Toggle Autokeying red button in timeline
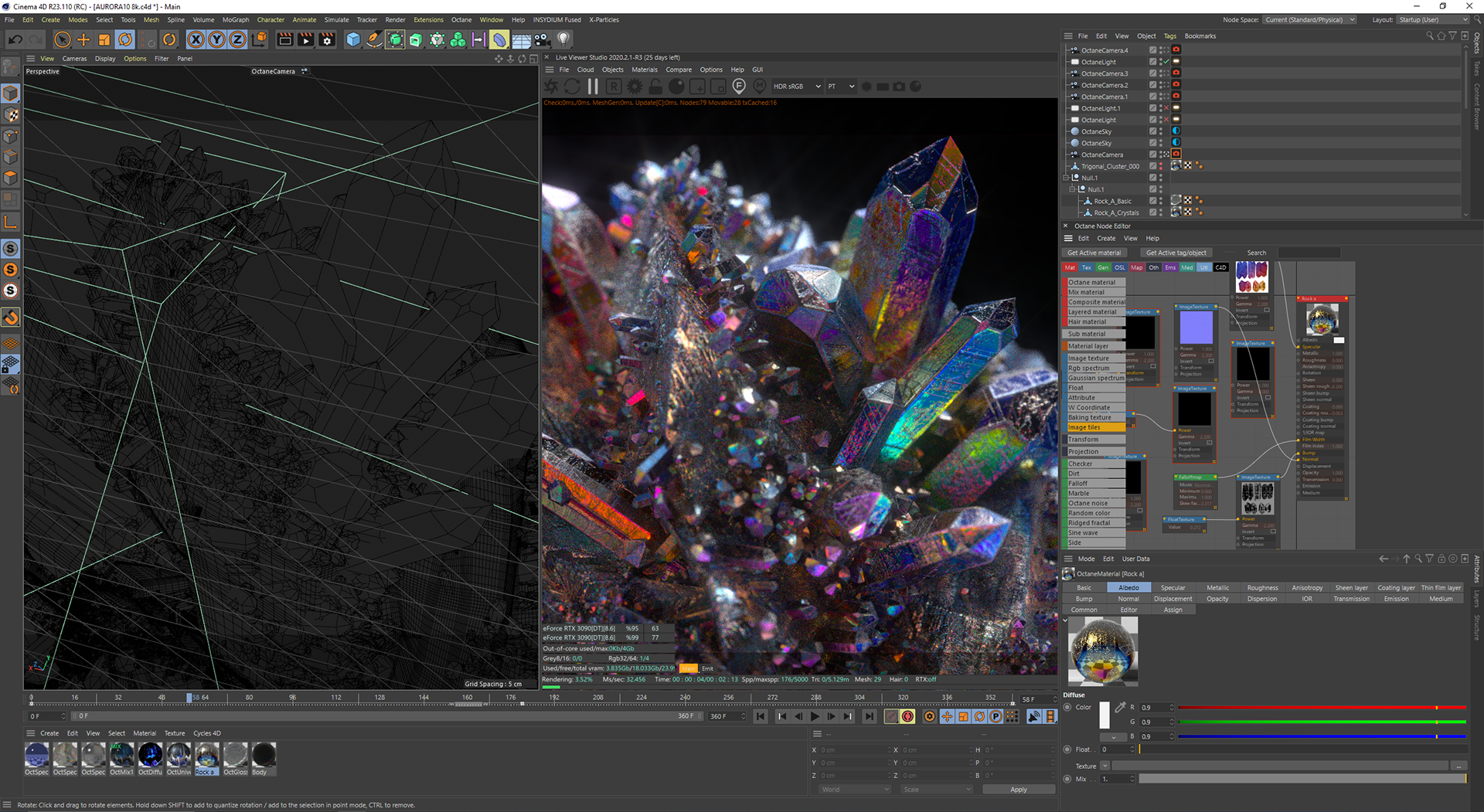 click(907, 717)
